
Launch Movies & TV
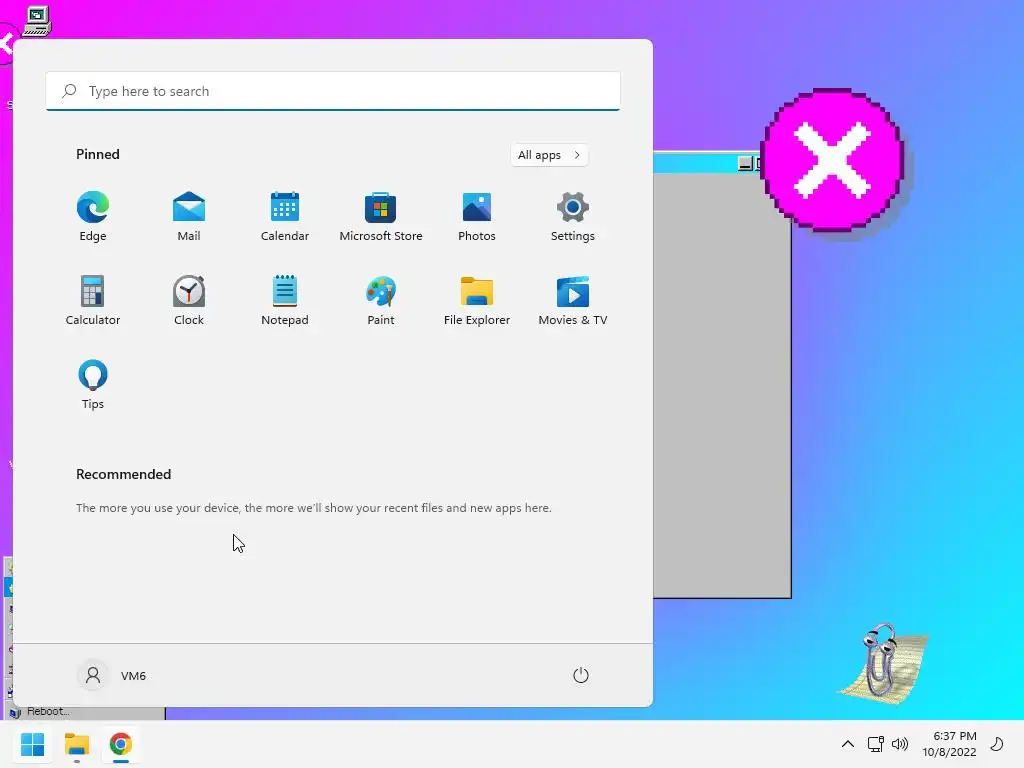tap(573, 300)
